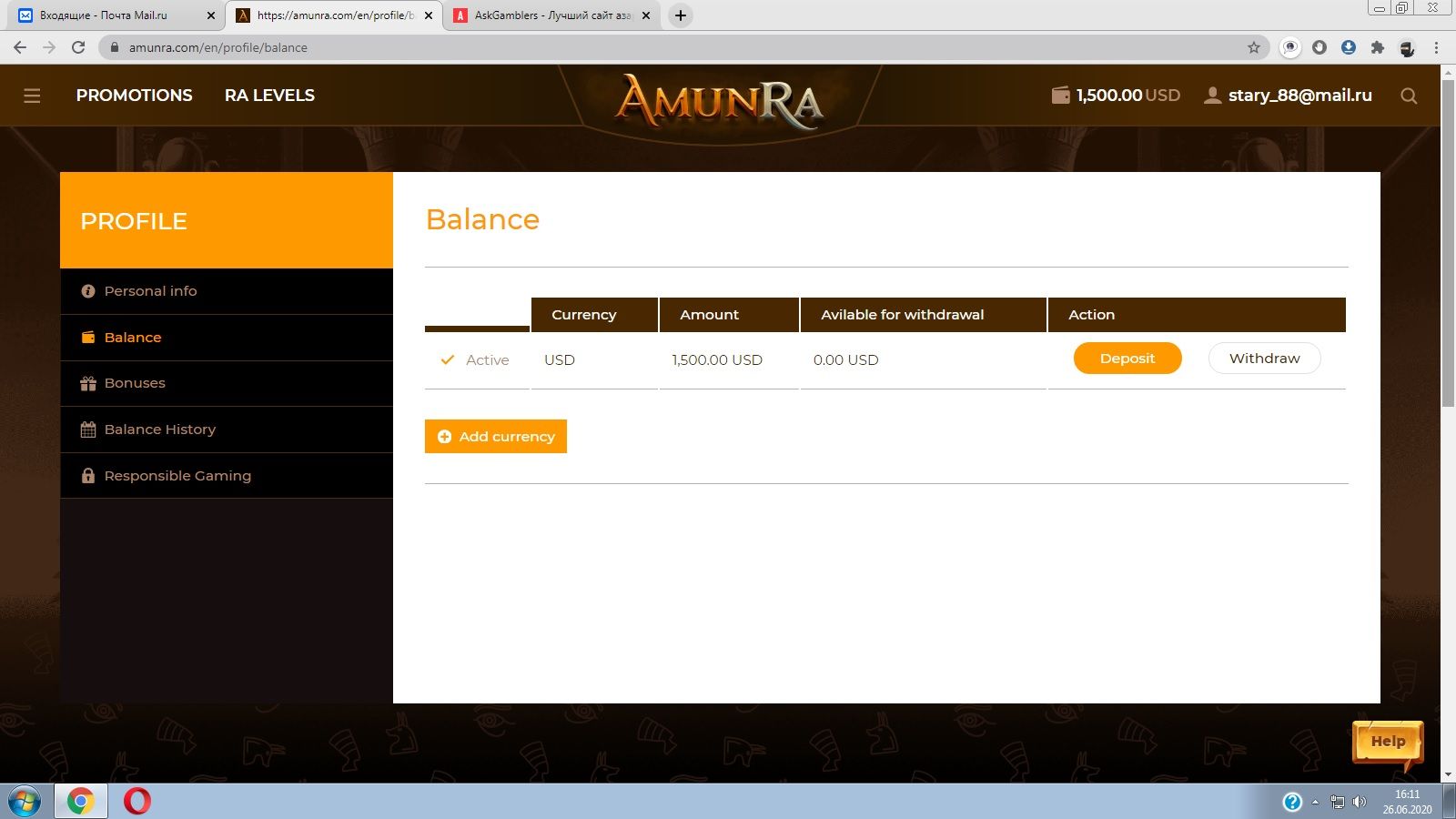Click the Windows Start button
Viewport: 1456px width, 819px height.
pyautogui.click(x=24, y=802)
